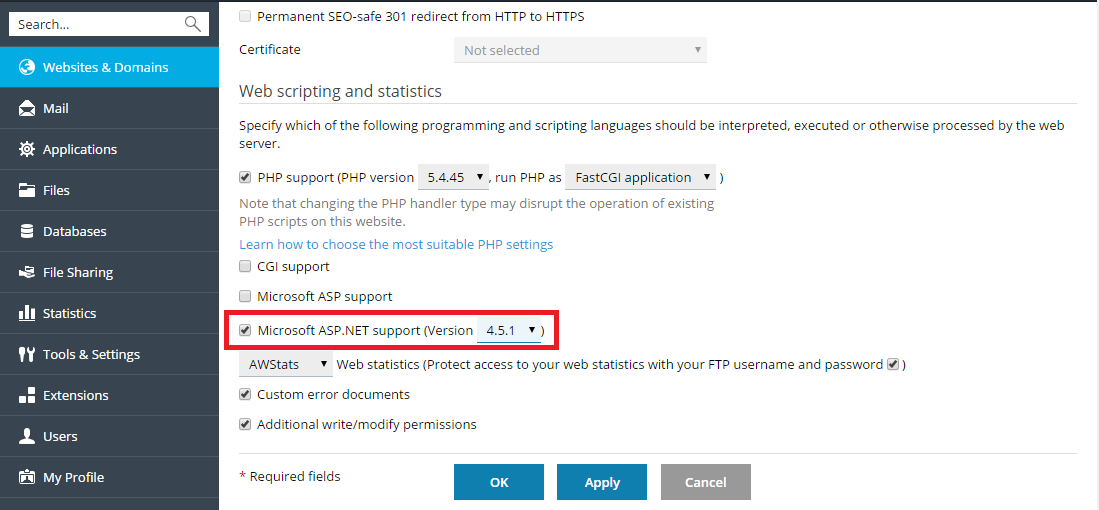Expand the ASP.NET version 4.5.1 dropdown

coord(509,330)
